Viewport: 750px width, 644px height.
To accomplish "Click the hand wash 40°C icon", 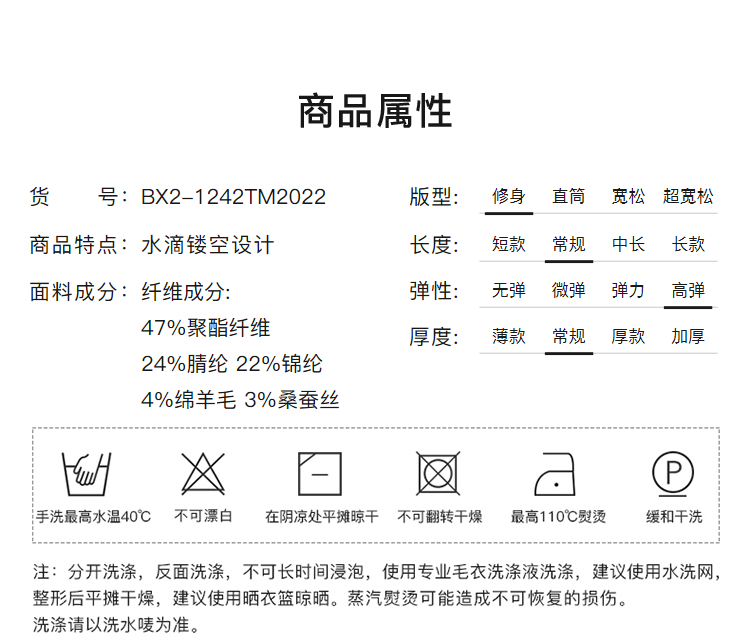I will 85,473.
